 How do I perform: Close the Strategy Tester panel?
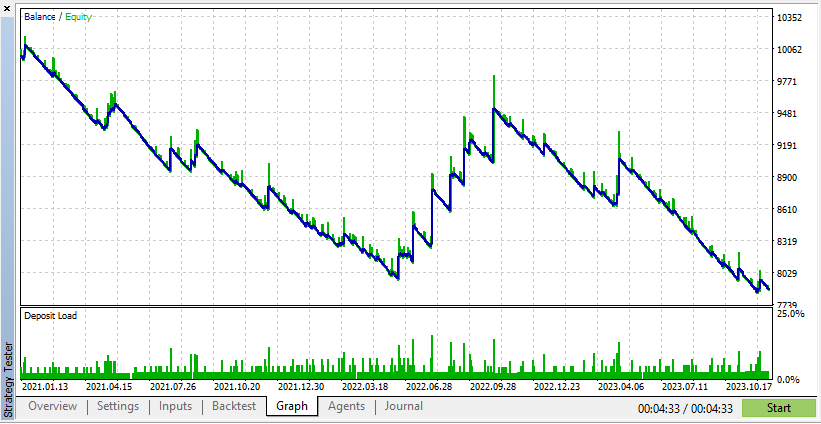7,7
